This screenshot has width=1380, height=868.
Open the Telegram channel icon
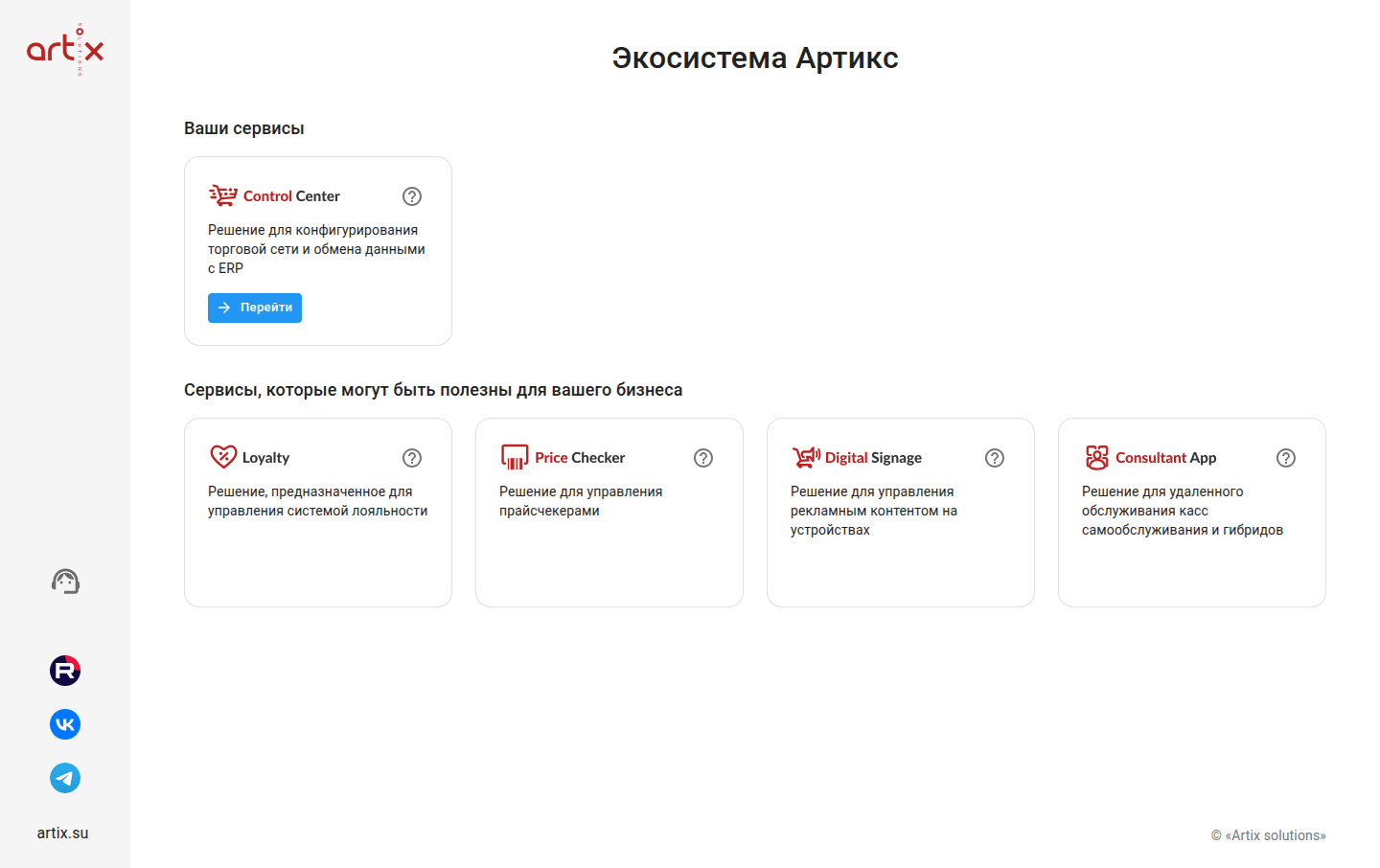click(x=65, y=778)
